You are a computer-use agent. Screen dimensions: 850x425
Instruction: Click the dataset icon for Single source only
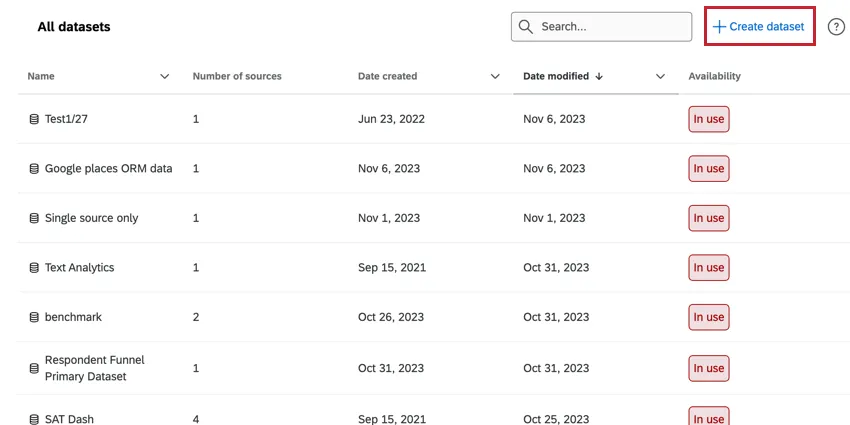[x=34, y=218]
